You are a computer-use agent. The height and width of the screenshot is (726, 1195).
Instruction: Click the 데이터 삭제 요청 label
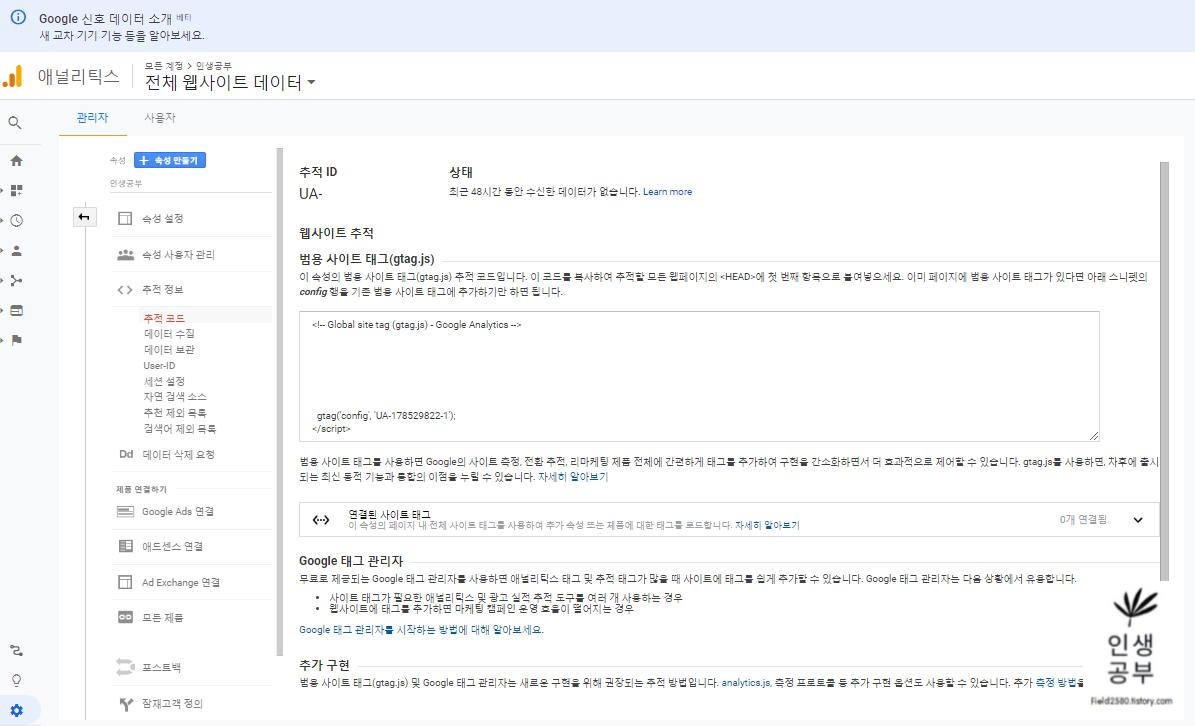click(x=178, y=455)
